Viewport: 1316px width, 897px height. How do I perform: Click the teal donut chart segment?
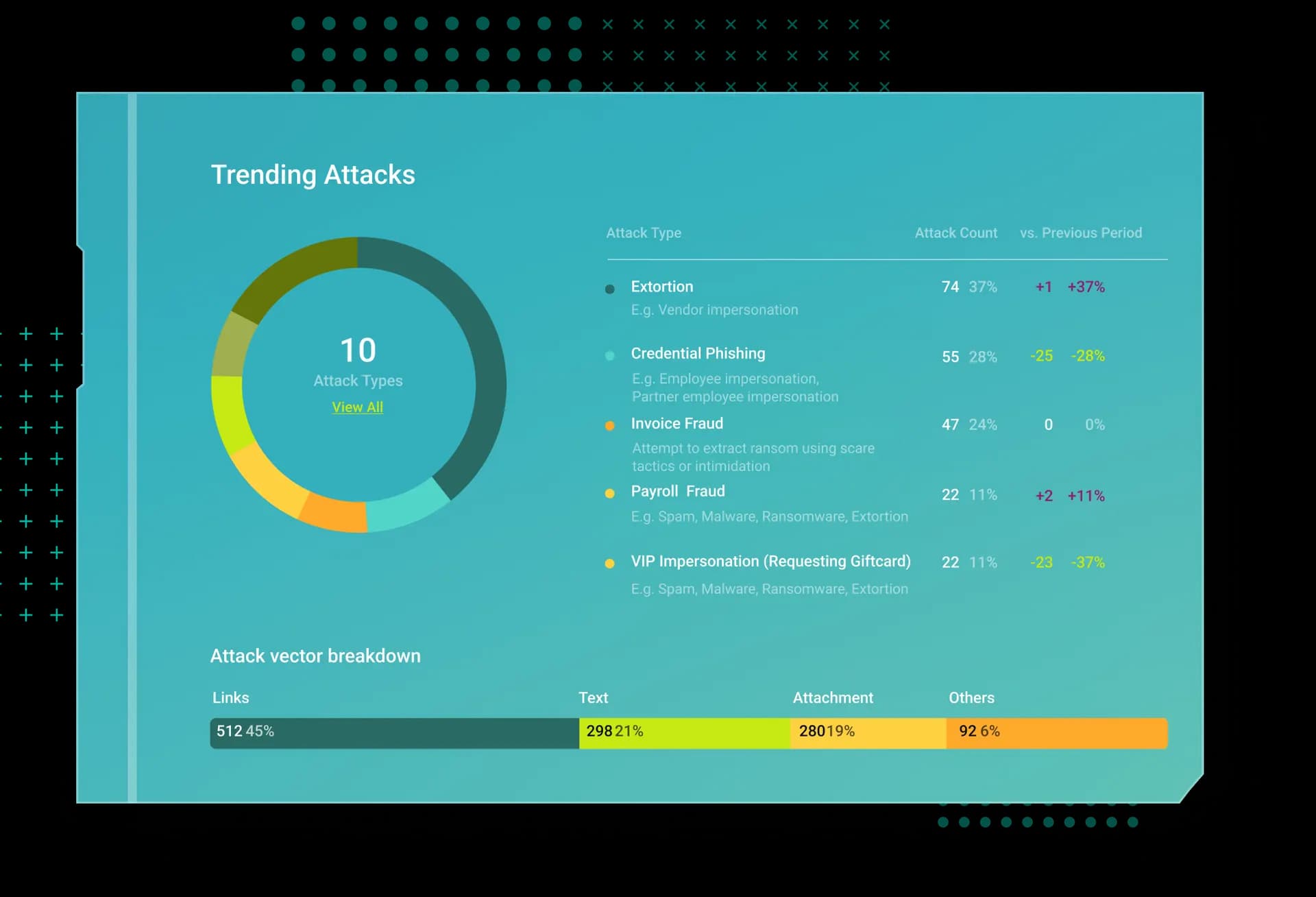tap(406, 509)
